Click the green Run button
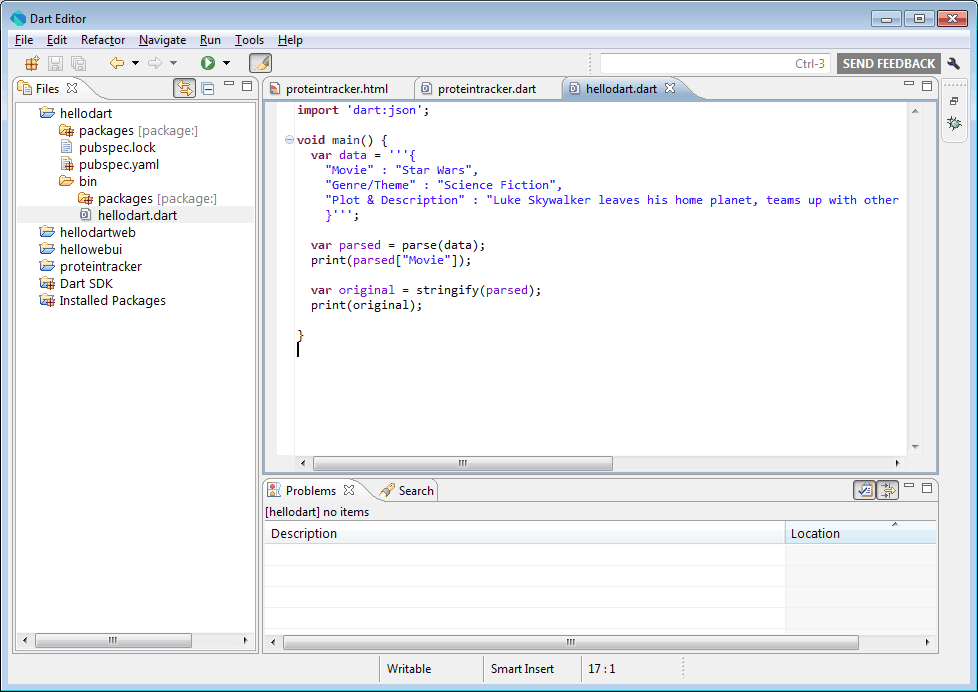This screenshot has width=978, height=692. click(208, 63)
